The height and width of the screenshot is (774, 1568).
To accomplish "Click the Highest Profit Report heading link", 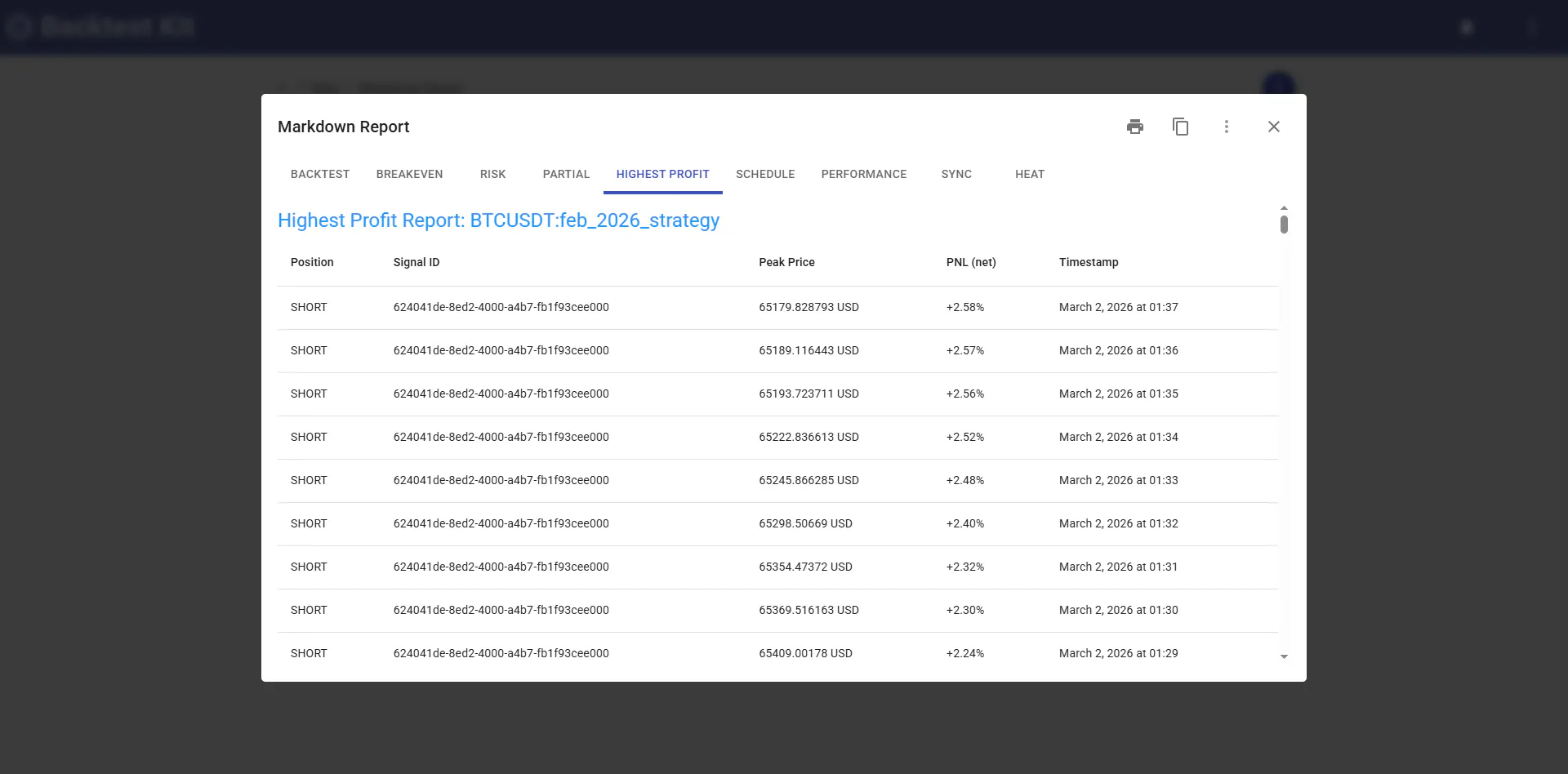I will click(498, 220).
